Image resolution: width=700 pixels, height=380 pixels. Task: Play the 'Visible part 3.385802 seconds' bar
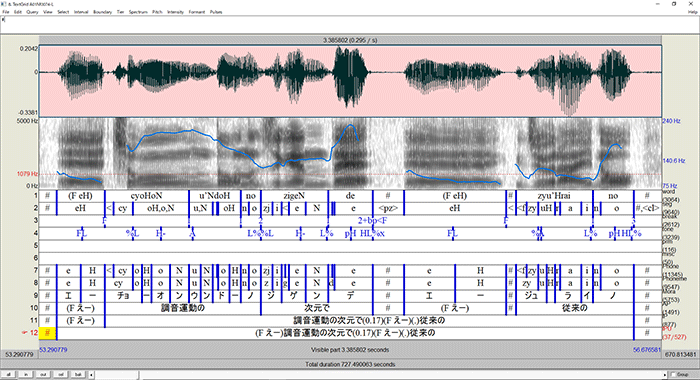tap(350, 350)
